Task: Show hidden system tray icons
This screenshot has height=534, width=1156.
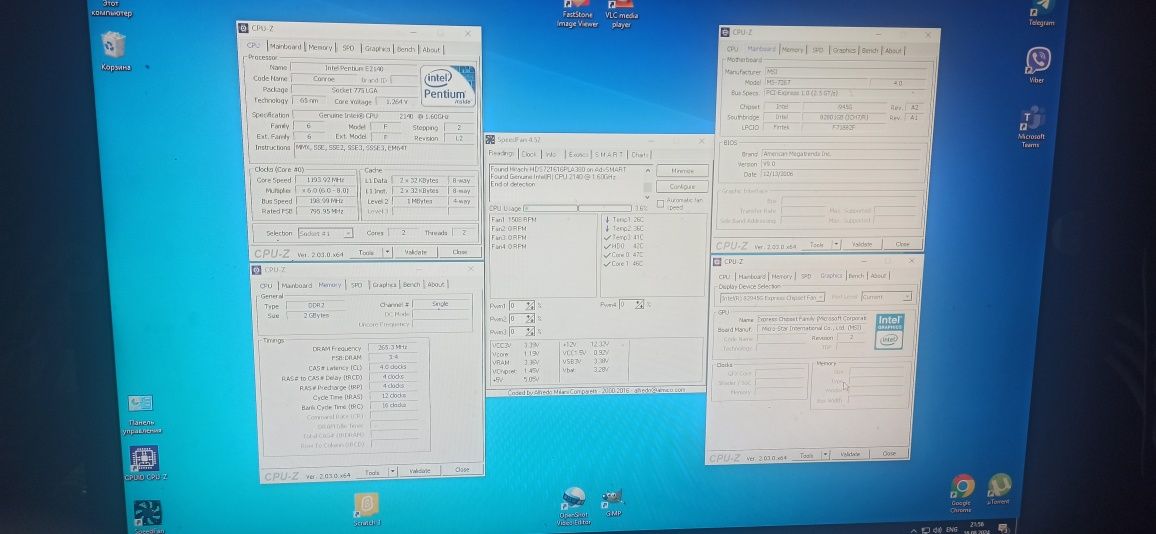Action: click(x=914, y=530)
